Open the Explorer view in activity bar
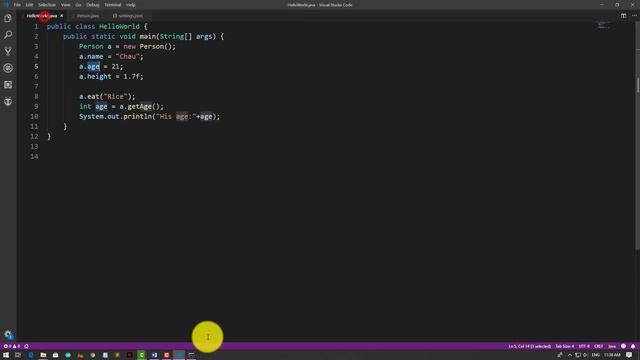This screenshot has width=640, height=360. [x=8, y=18]
